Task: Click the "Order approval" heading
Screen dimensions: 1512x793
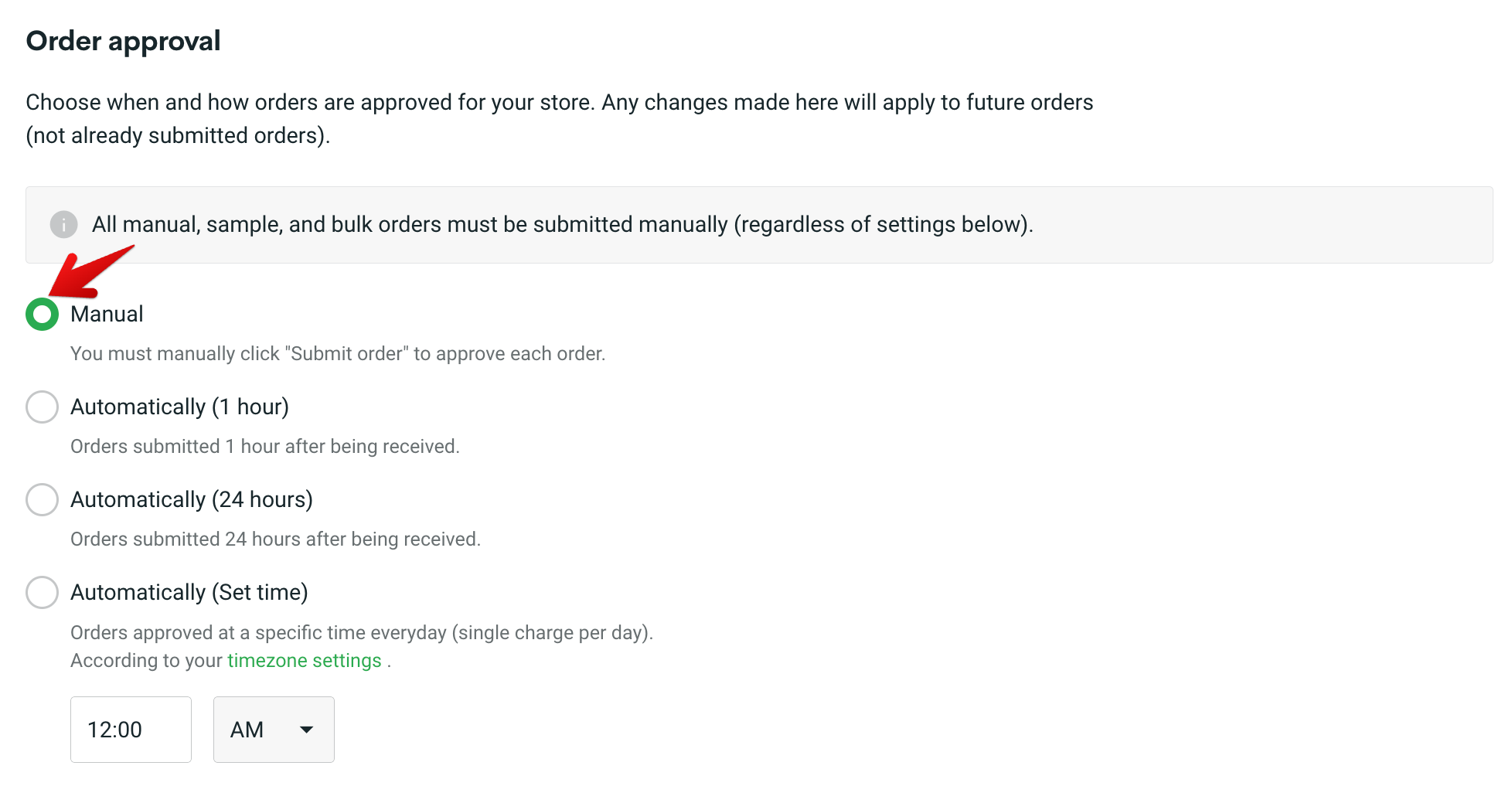Action: click(123, 41)
